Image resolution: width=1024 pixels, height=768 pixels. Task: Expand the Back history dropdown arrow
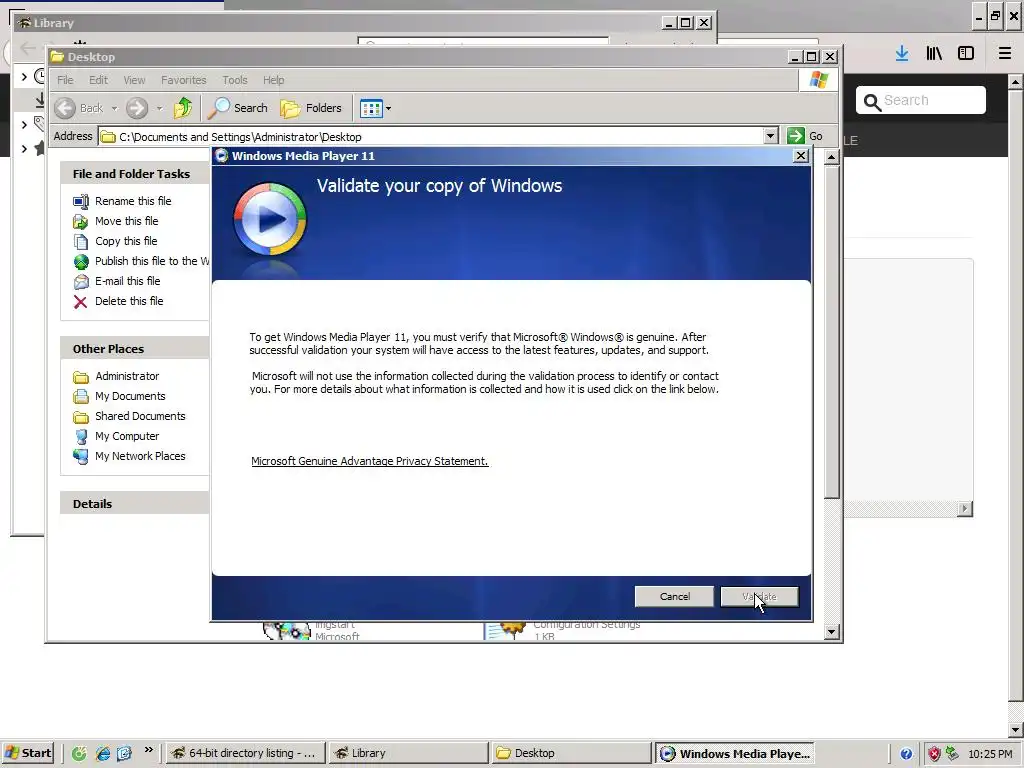point(114,108)
